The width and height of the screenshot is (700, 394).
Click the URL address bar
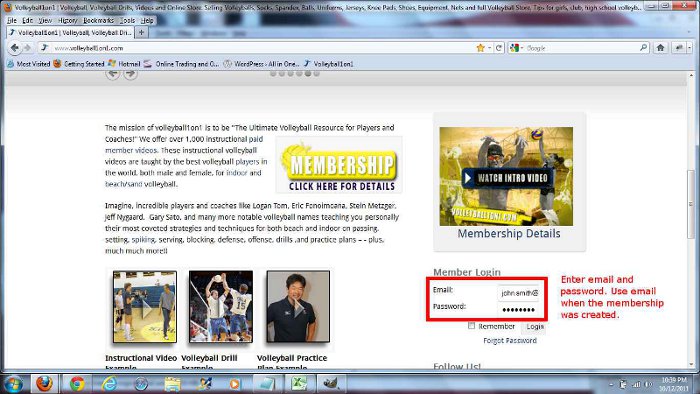[263, 48]
